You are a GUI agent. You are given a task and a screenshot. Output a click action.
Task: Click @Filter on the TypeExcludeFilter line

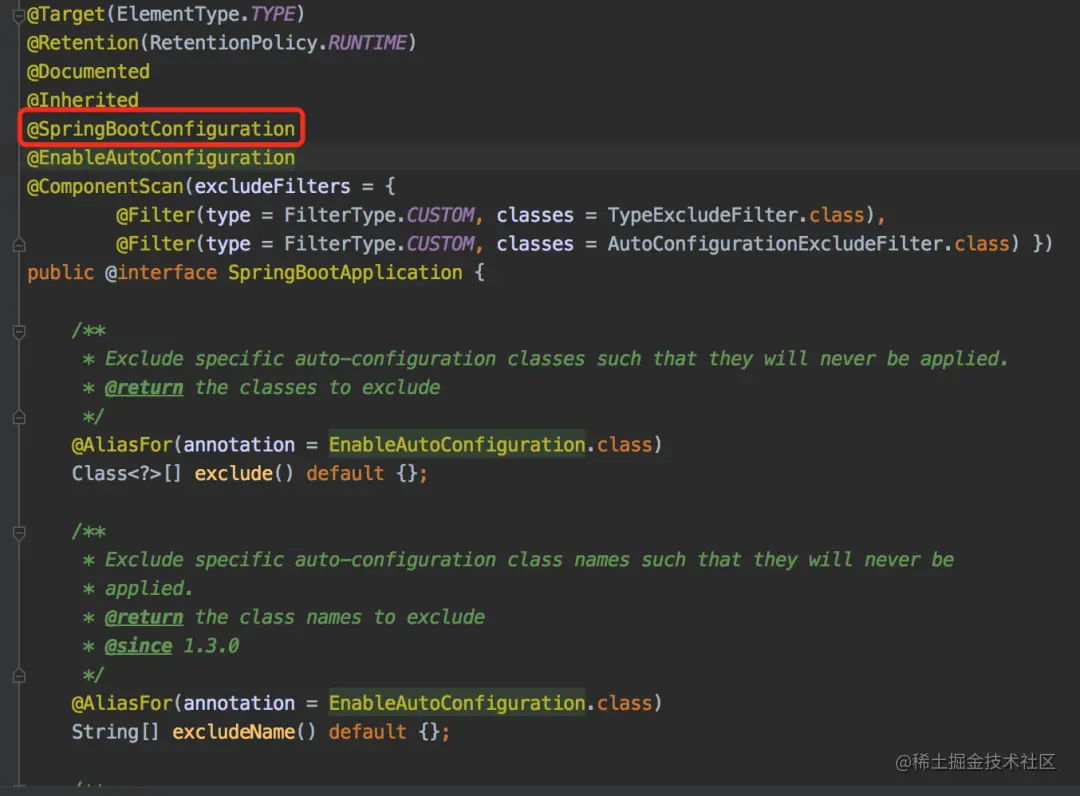pos(156,215)
